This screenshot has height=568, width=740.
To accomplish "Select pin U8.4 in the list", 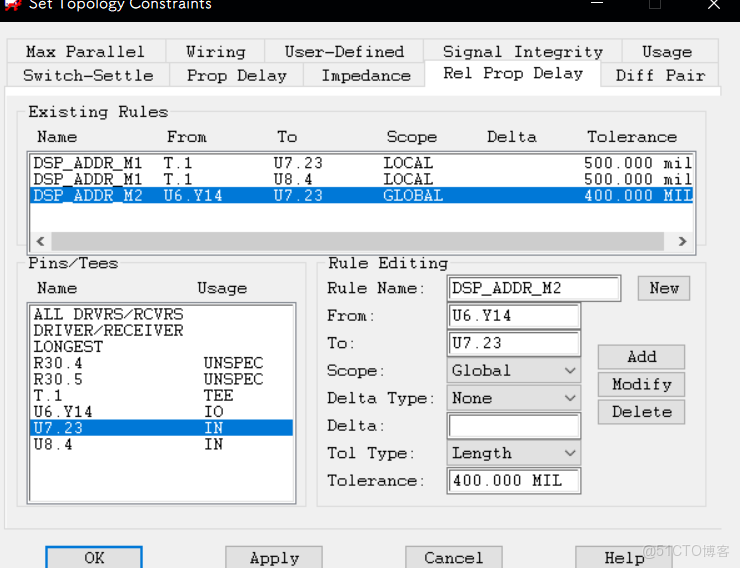I will [161, 444].
